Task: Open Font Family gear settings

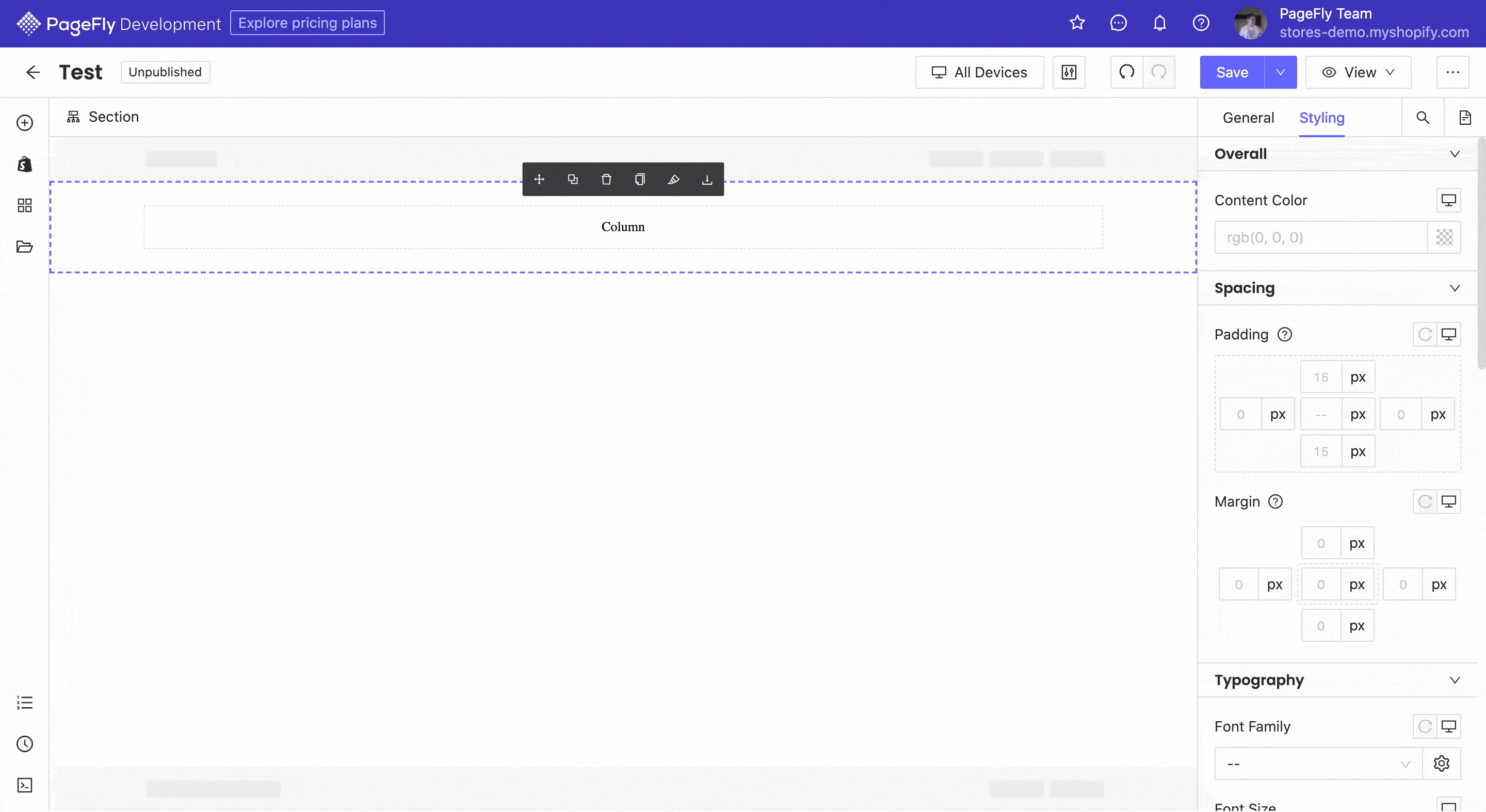Action: pos(1442,764)
